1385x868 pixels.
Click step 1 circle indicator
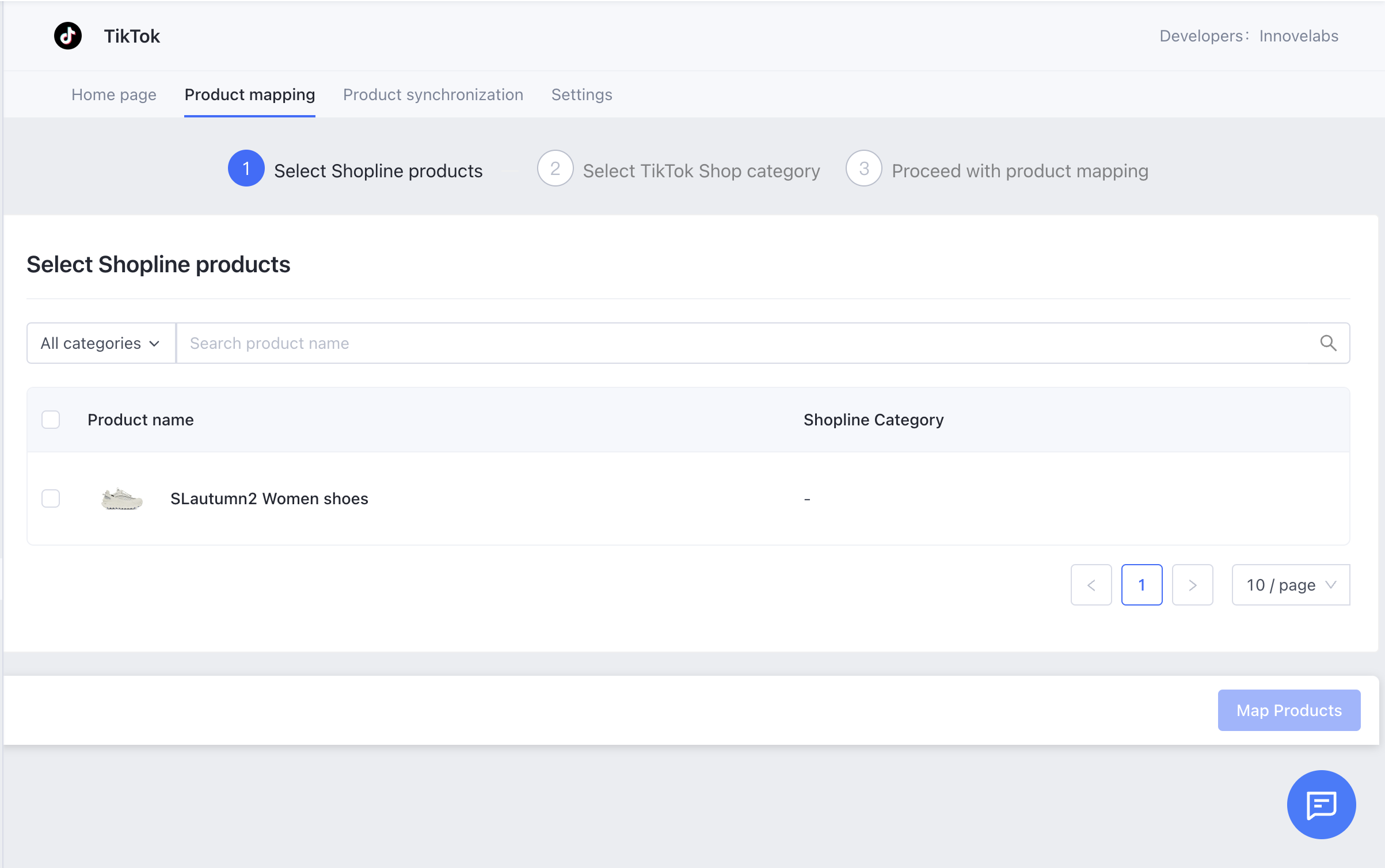coord(246,169)
